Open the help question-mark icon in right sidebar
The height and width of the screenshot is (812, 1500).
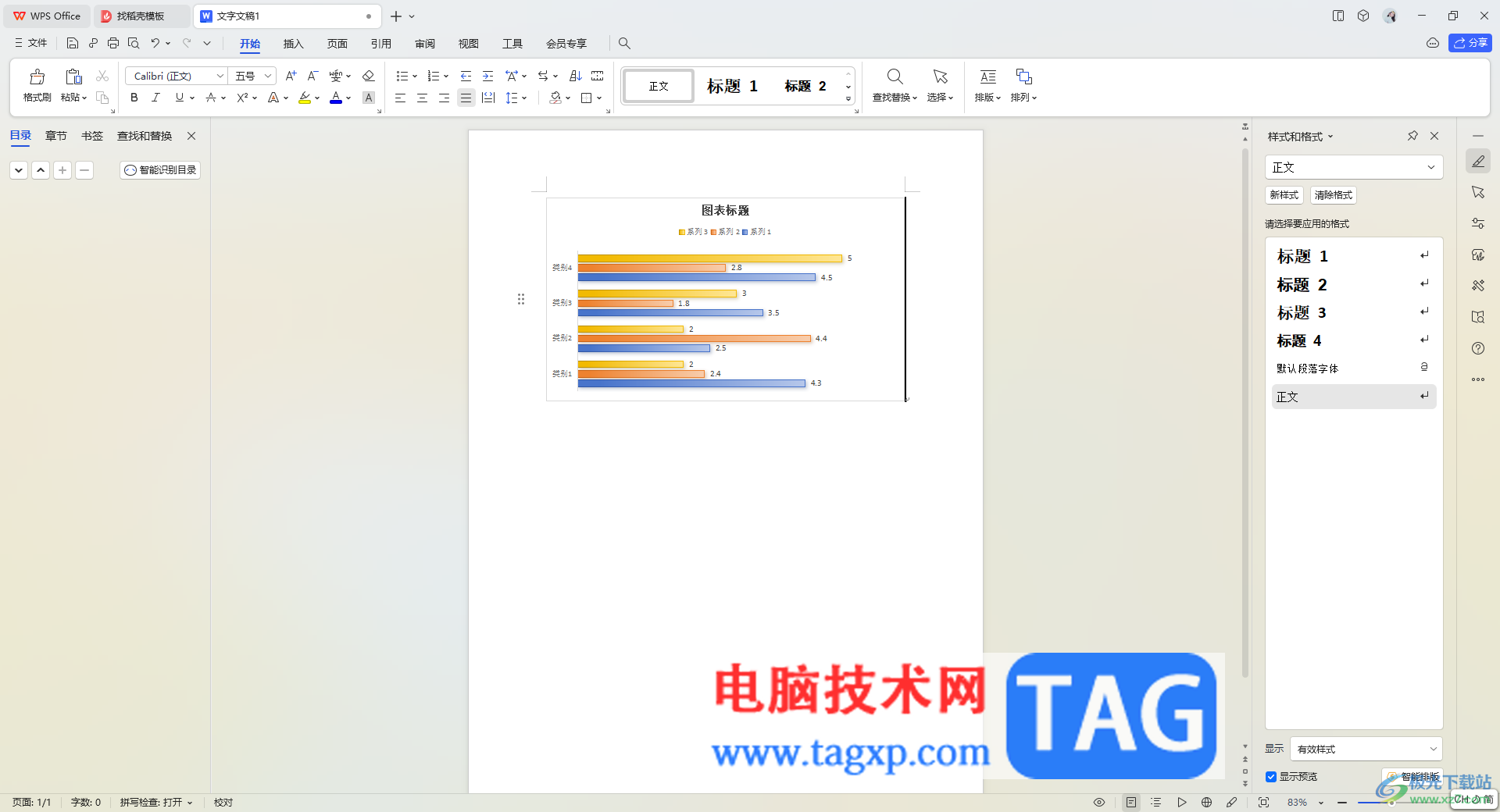point(1478,348)
